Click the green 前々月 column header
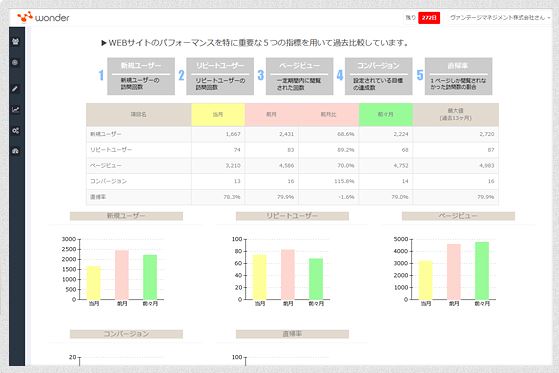The width and height of the screenshot is (559, 373). tap(386, 114)
